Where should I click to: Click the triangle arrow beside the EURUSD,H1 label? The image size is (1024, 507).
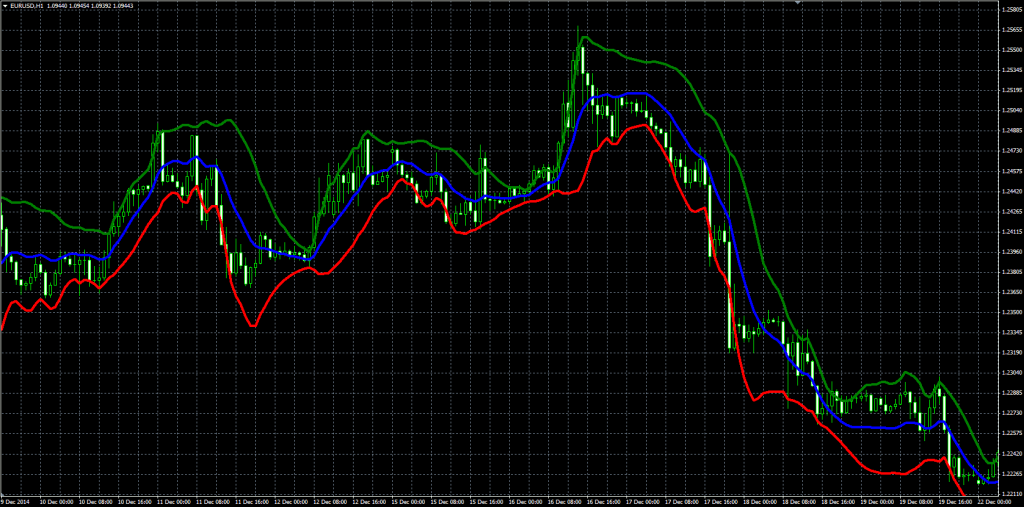[4, 8]
